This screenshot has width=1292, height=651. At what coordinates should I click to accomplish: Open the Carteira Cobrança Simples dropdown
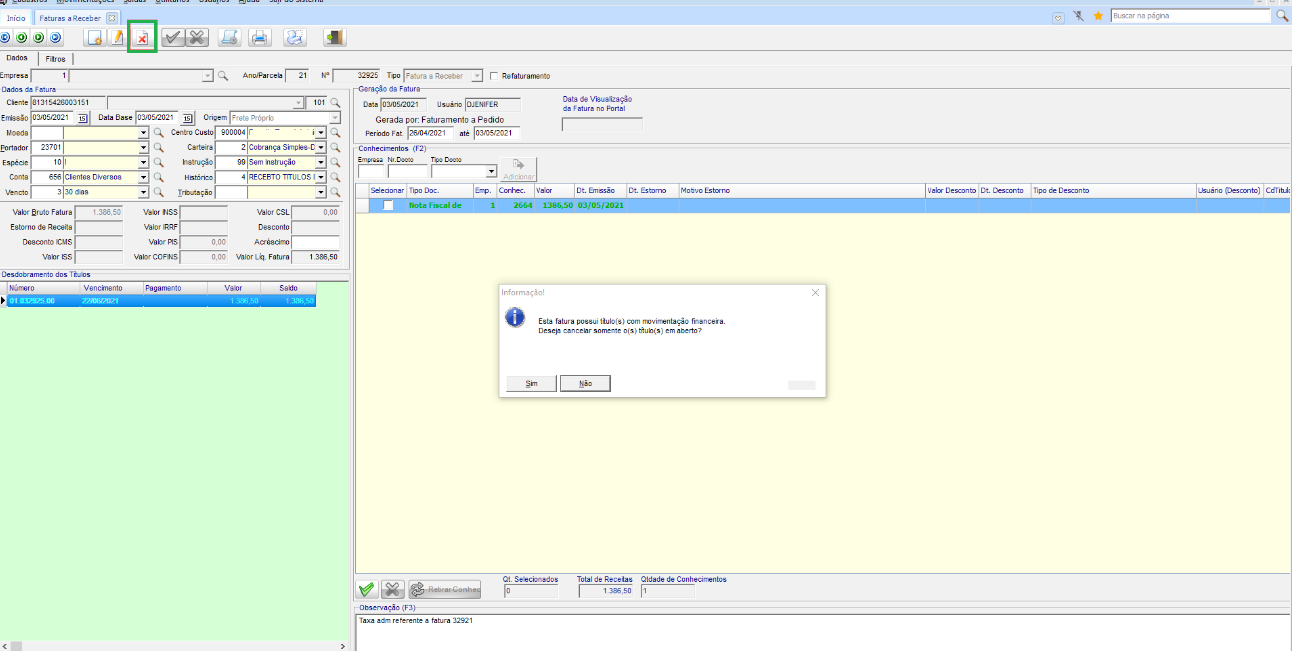pos(321,148)
